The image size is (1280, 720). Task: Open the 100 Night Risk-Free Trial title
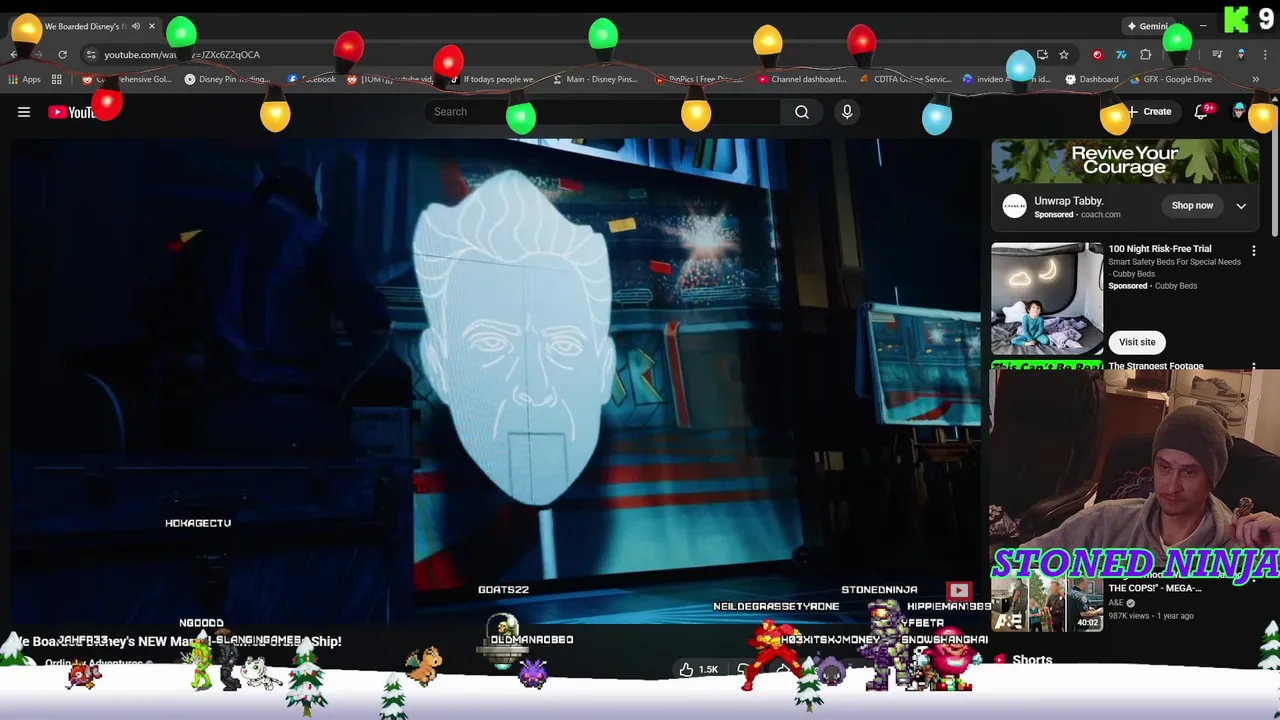tap(1159, 249)
